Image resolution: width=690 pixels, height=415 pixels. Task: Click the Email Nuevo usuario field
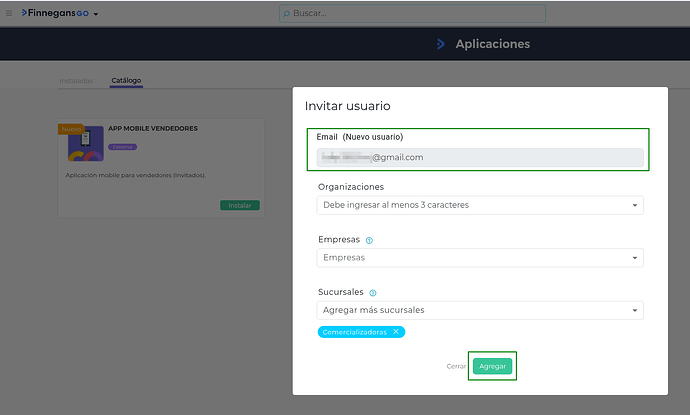click(480, 157)
